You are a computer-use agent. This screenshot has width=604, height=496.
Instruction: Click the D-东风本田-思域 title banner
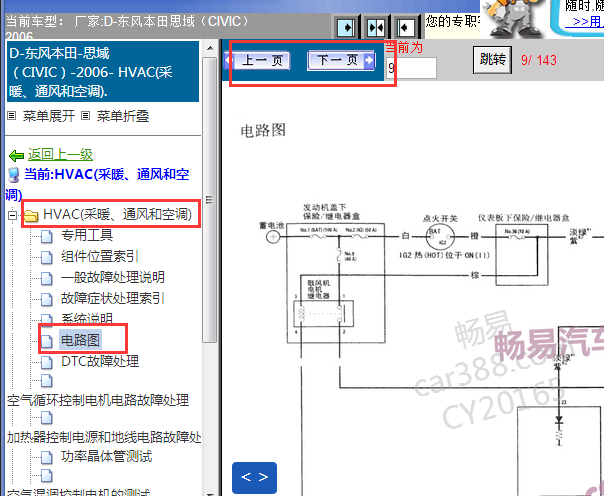pyautogui.click(x=103, y=72)
